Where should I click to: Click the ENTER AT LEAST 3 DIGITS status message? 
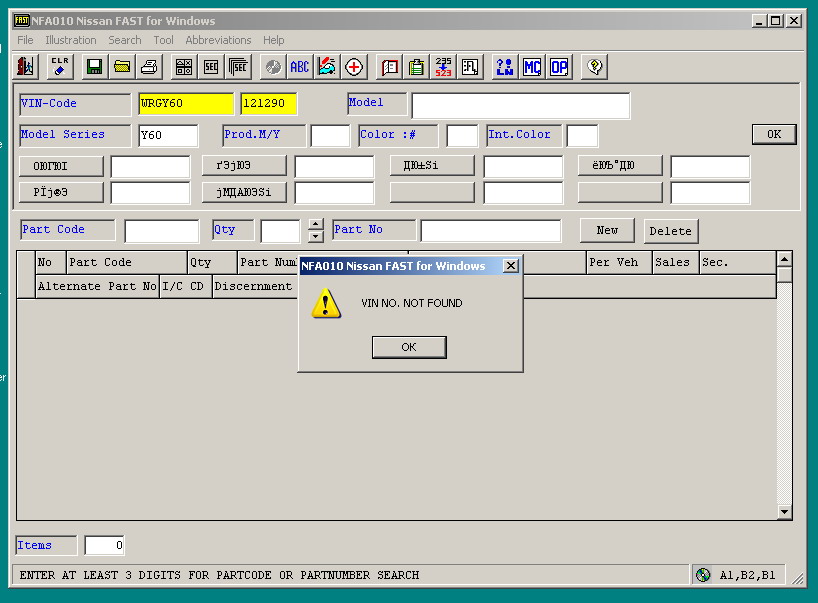(x=219, y=575)
